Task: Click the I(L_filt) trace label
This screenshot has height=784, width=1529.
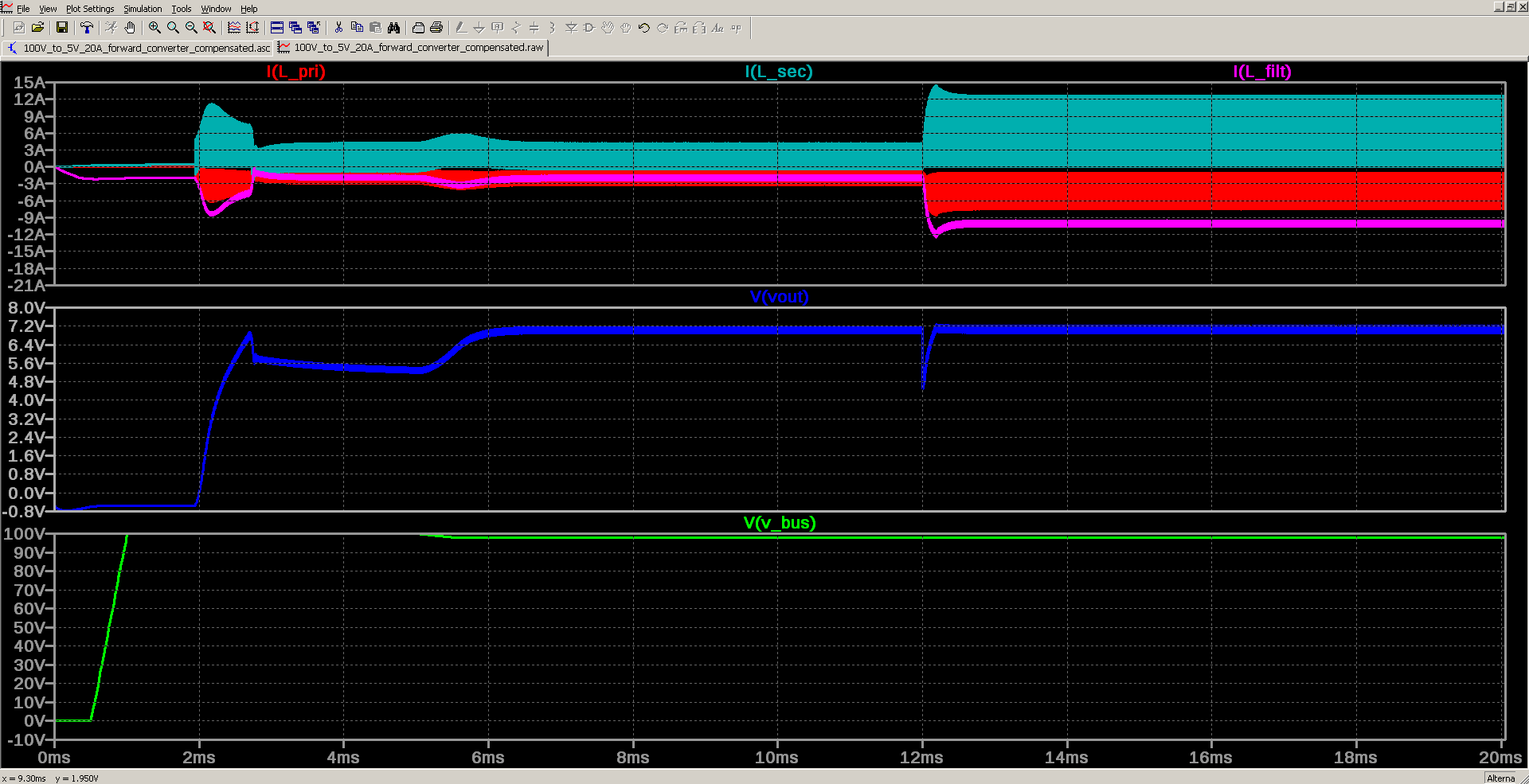Action: [x=1262, y=72]
